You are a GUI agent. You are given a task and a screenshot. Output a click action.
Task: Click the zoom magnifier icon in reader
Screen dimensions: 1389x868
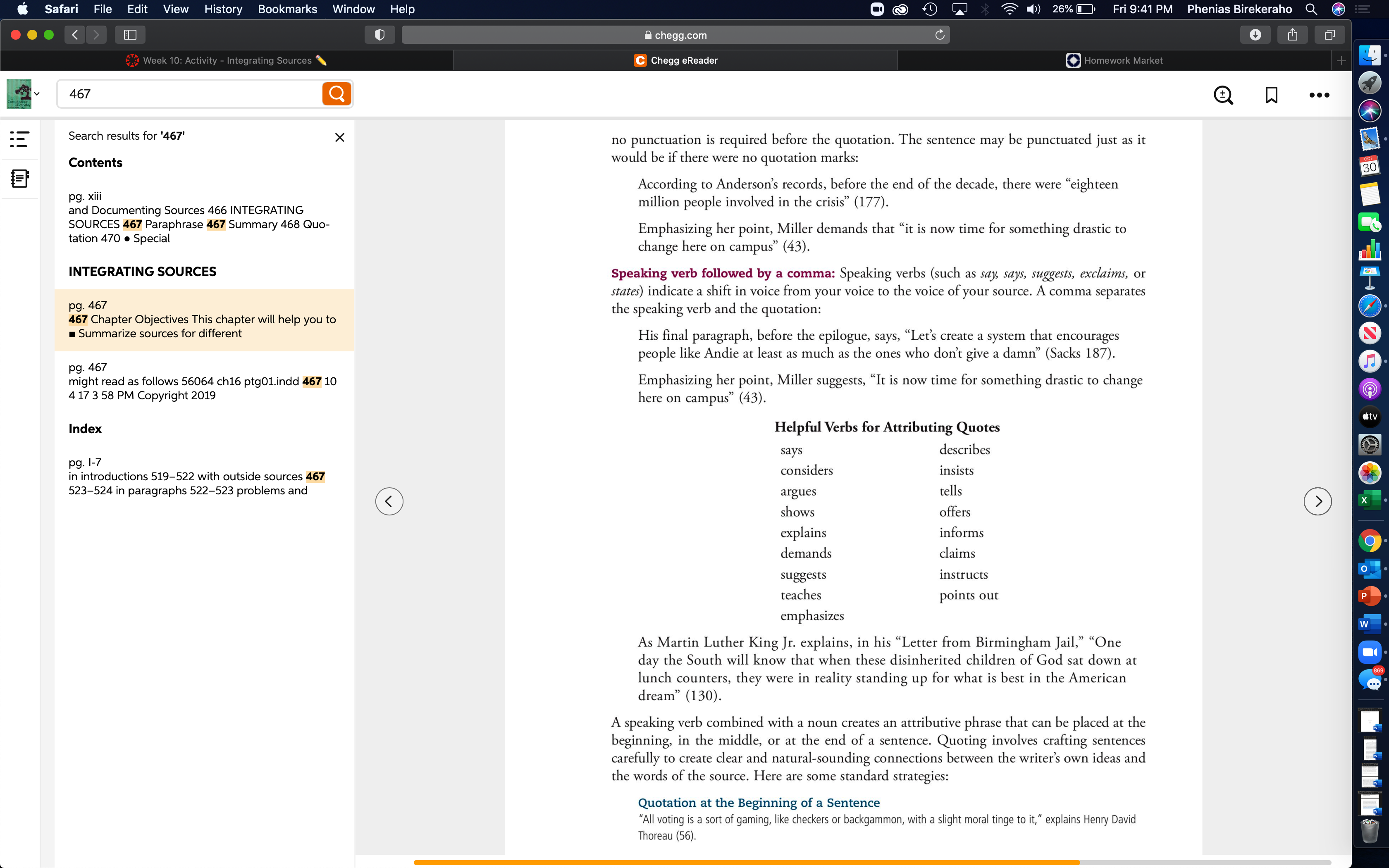pyautogui.click(x=1223, y=95)
